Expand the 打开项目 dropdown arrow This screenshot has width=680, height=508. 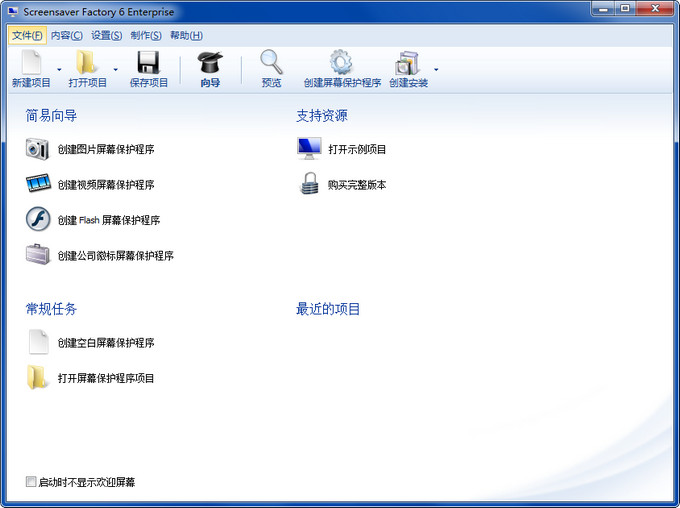(115, 69)
